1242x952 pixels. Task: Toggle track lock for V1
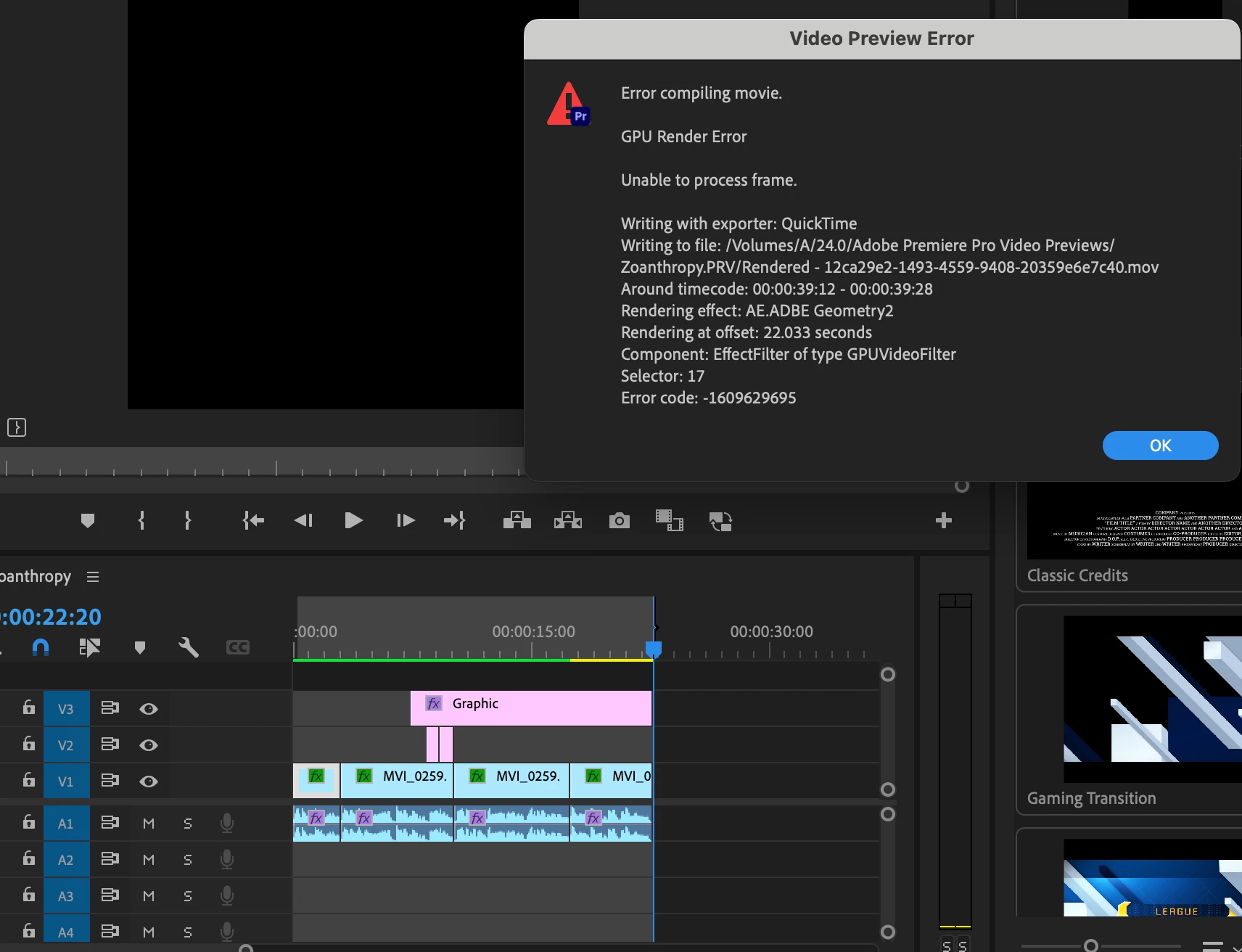point(28,780)
